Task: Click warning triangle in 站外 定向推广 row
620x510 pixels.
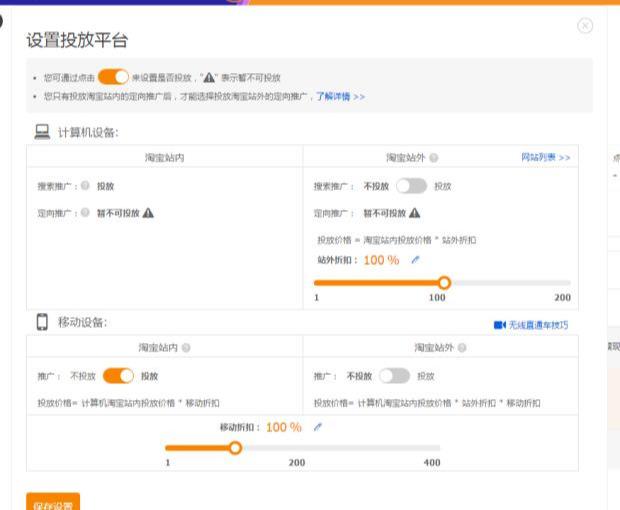Action: tap(415, 213)
